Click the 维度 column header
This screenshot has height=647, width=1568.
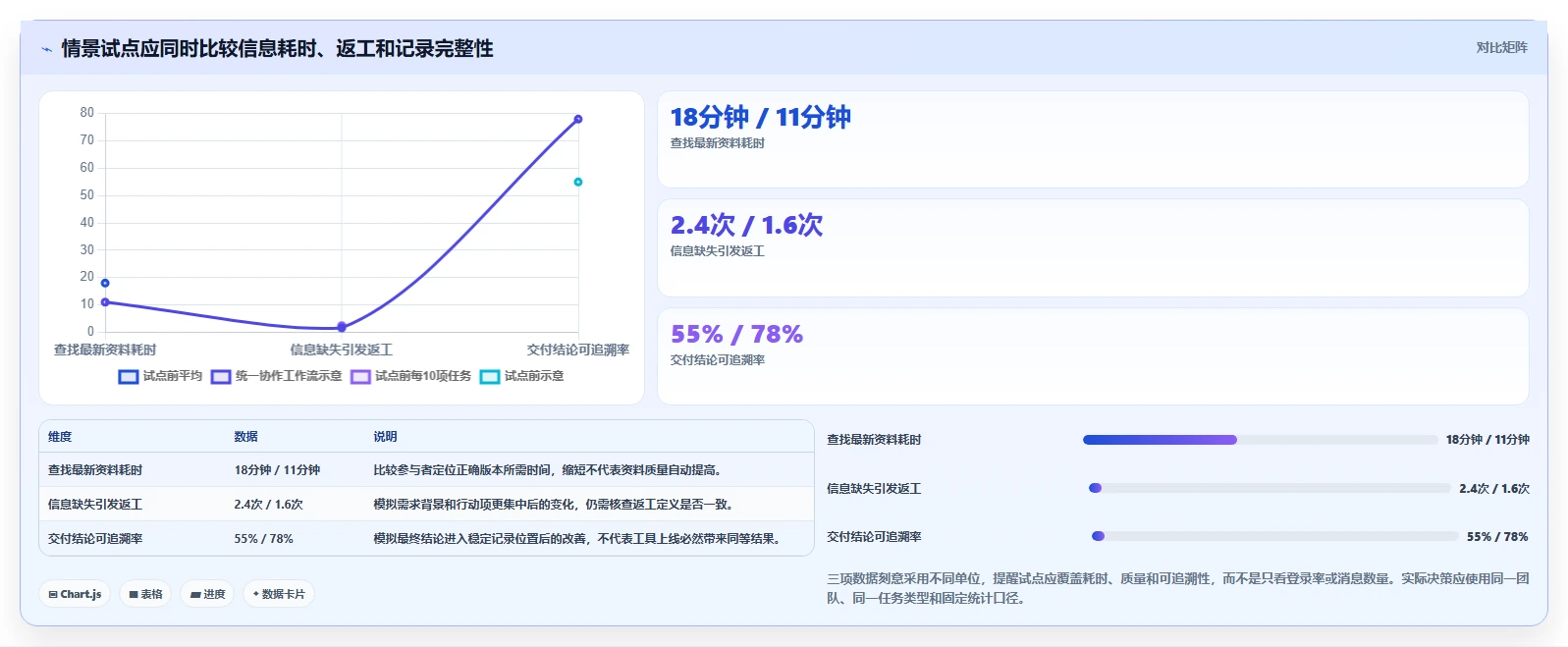60,437
